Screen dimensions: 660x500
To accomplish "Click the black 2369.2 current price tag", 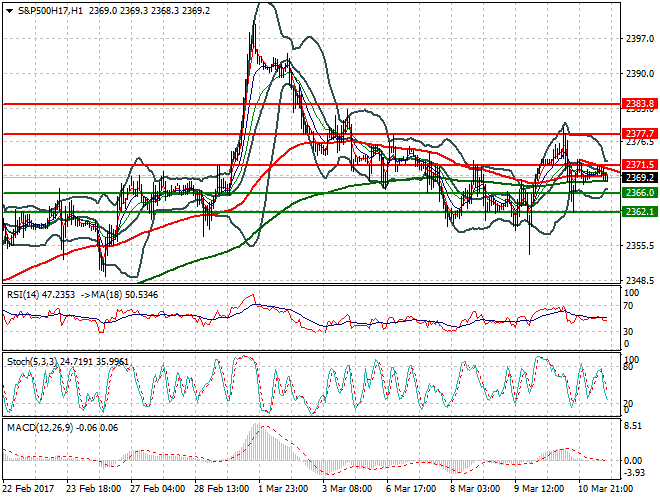I will [639, 177].
